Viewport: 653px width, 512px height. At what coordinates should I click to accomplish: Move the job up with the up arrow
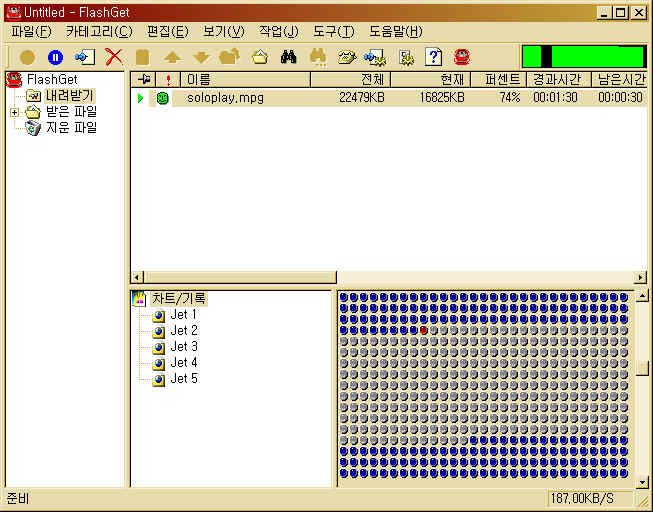coord(172,57)
